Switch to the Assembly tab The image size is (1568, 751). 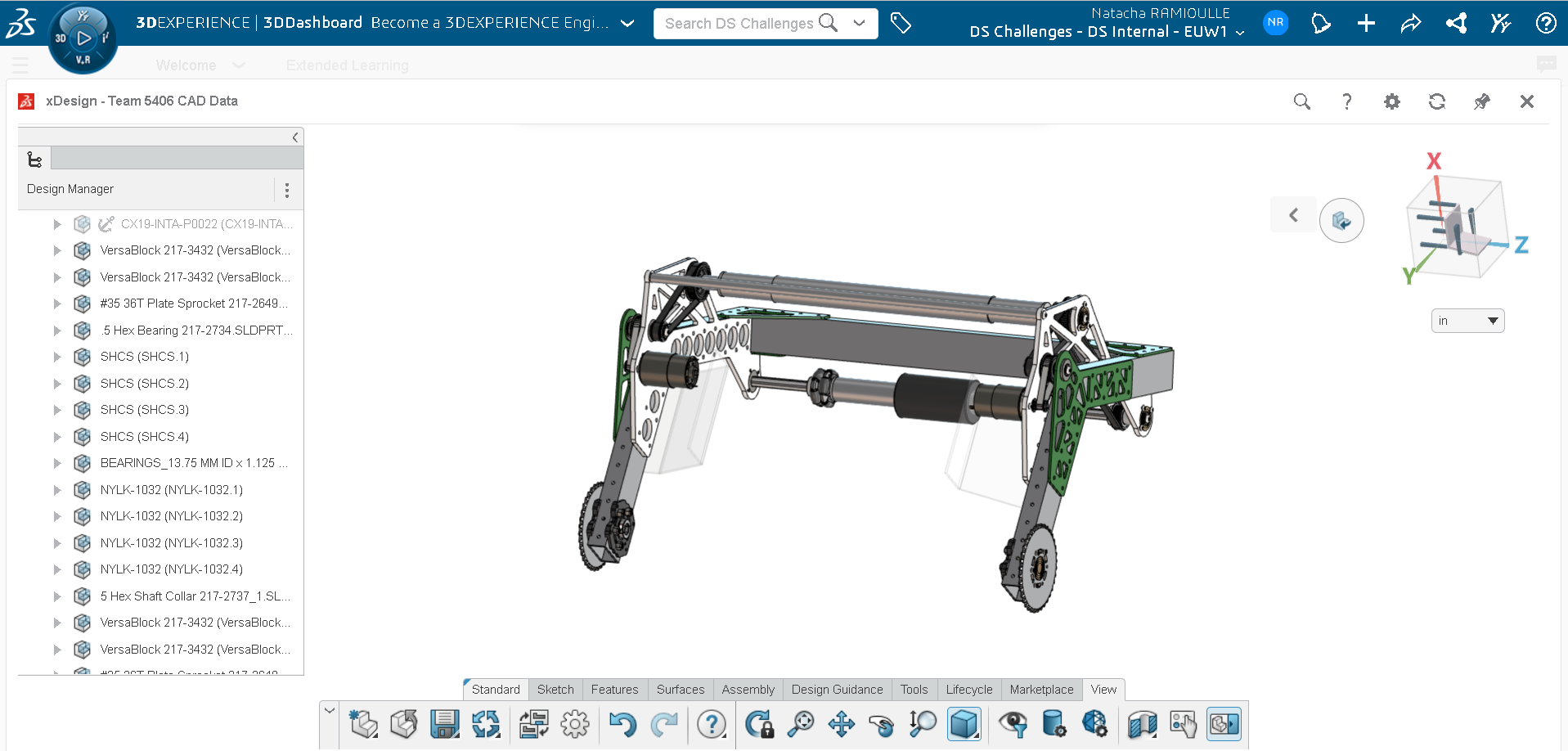[x=747, y=690]
